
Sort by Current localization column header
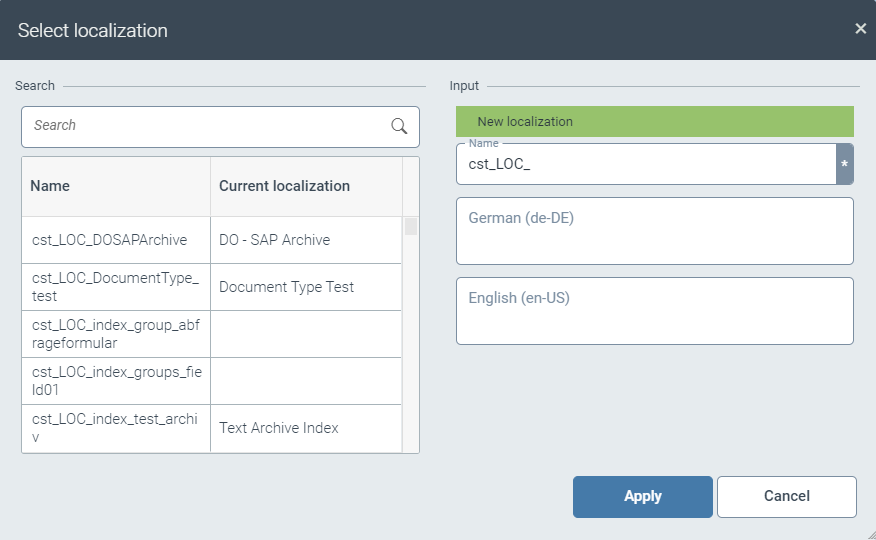[x=305, y=186]
